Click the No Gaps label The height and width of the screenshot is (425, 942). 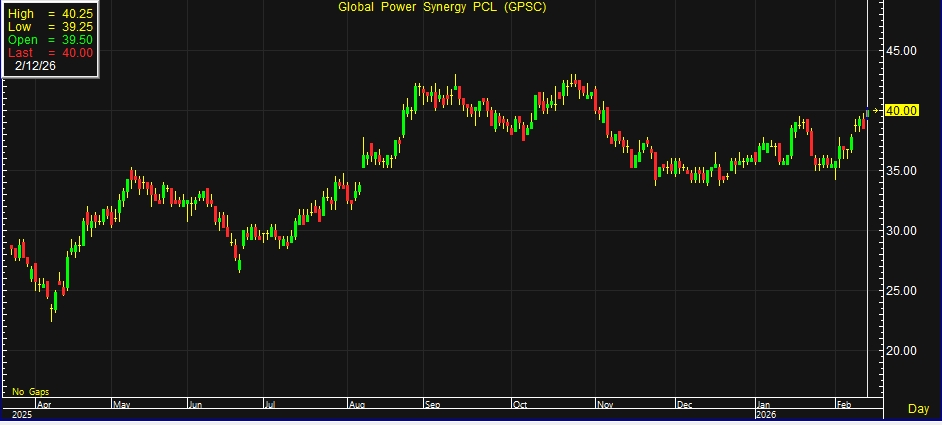pyautogui.click(x=31, y=391)
